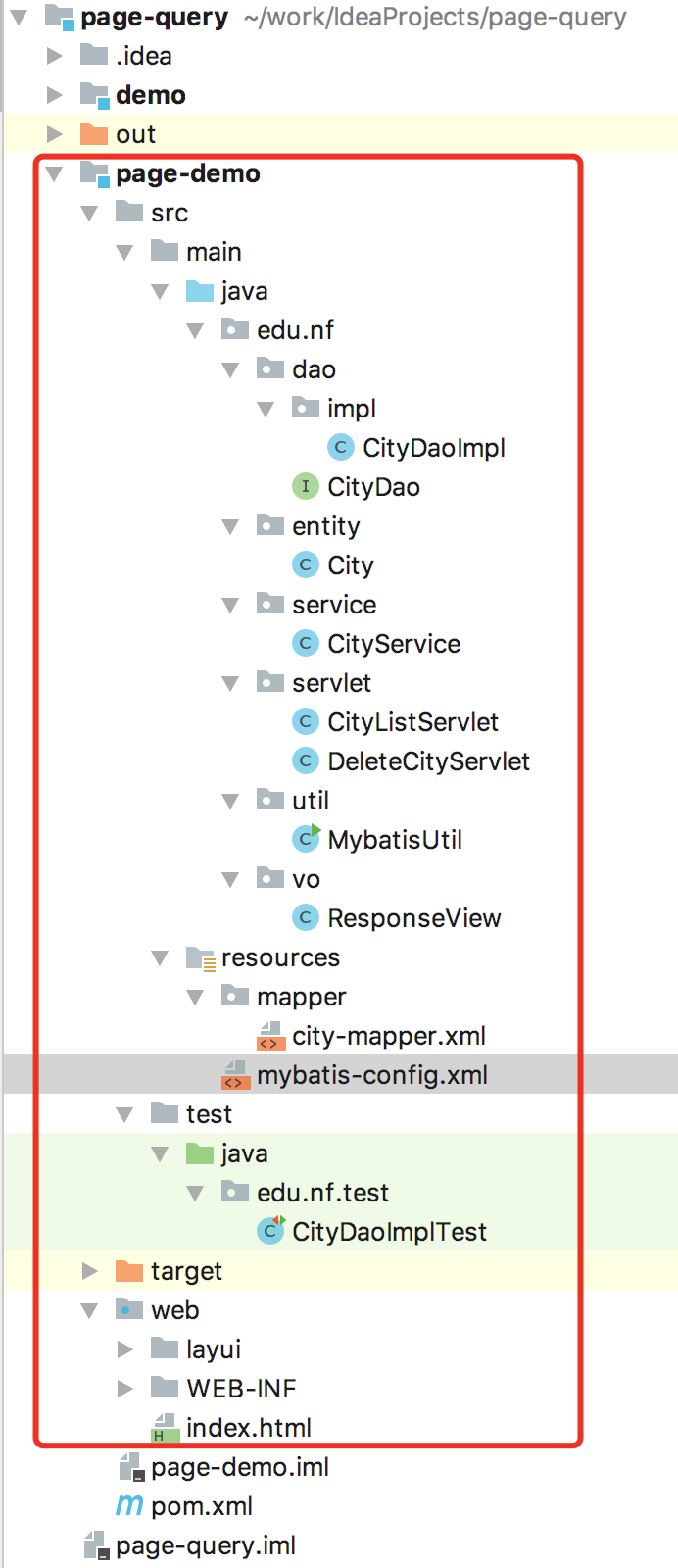This screenshot has height=1568, width=678.
Task: Select the test folder under src
Action: pyautogui.click(x=209, y=1114)
